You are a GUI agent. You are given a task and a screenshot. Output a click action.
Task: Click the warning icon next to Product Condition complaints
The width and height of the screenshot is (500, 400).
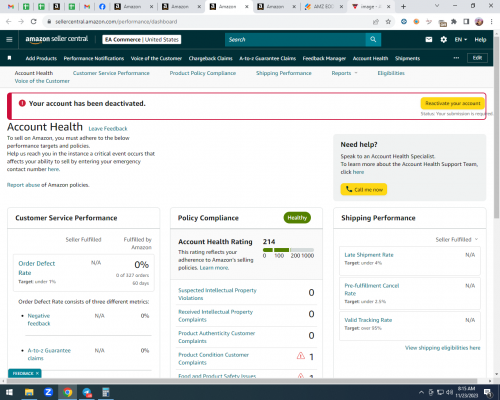pyautogui.click(x=301, y=356)
